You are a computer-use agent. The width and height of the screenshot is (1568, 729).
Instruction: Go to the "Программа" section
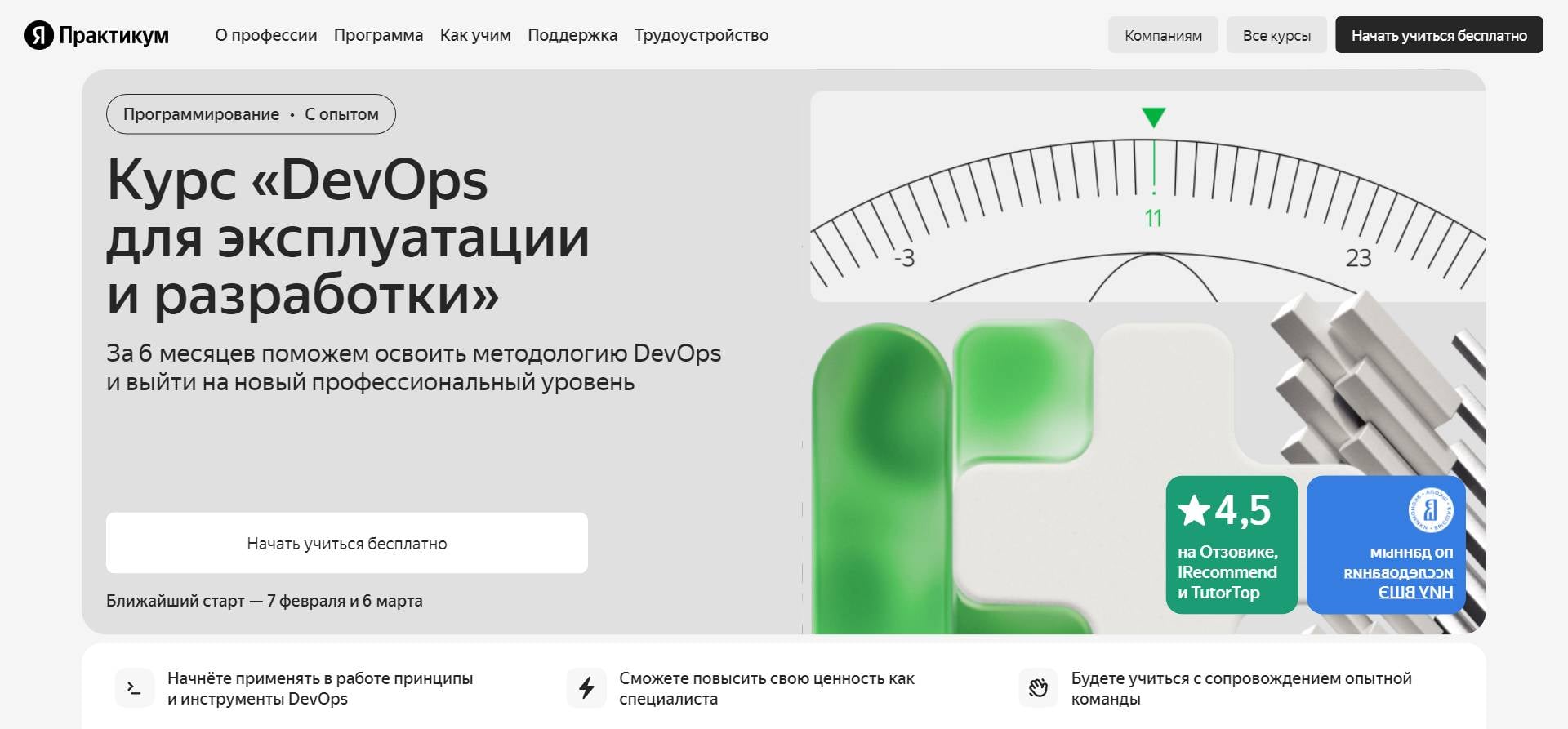coord(378,35)
